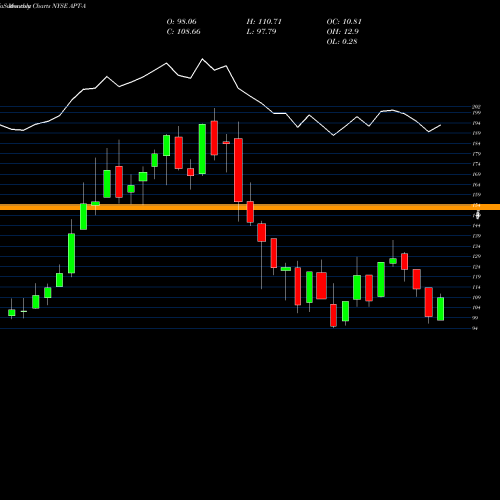The height and width of the screenshot is (500, 500).
Task: Click the low price value L: 97.79
Action: (x=261, y=32)
